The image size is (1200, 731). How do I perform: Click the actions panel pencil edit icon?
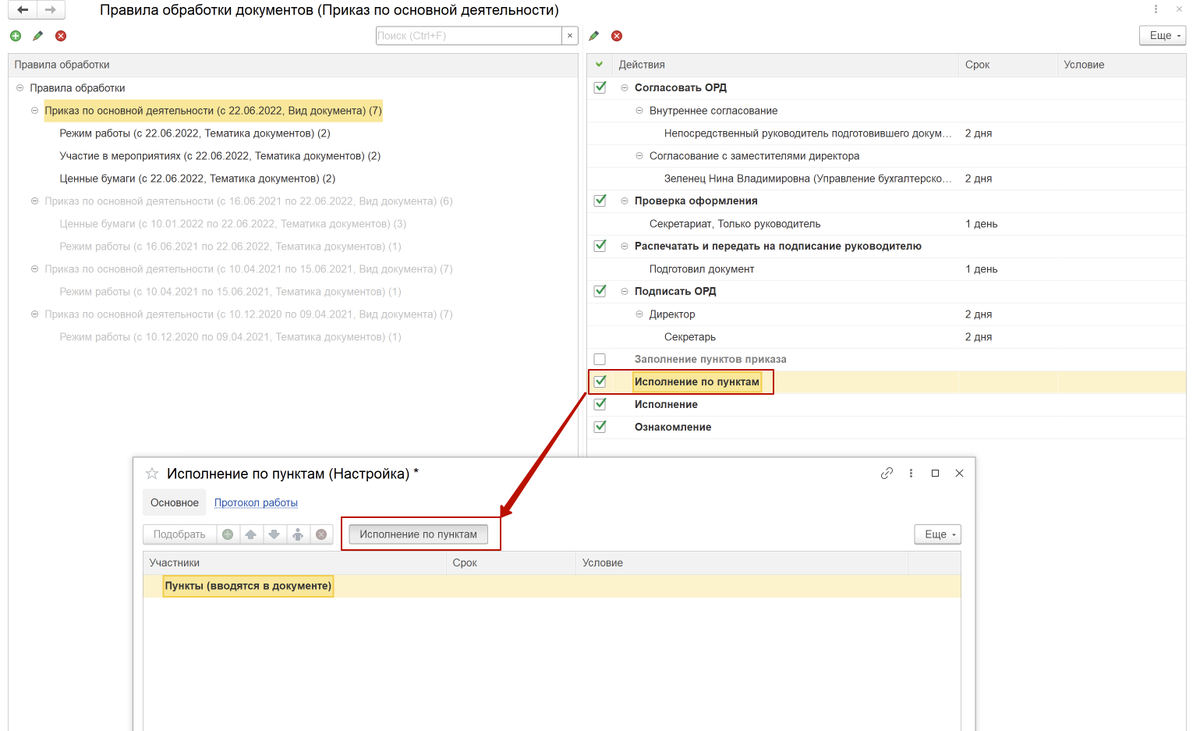coord(594,36)
